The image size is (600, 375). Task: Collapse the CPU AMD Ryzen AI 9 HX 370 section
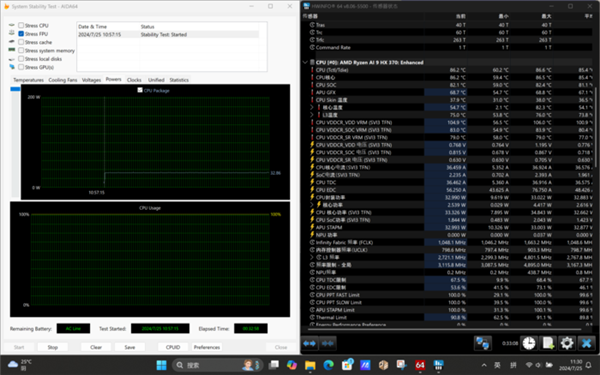click(305, 62)
